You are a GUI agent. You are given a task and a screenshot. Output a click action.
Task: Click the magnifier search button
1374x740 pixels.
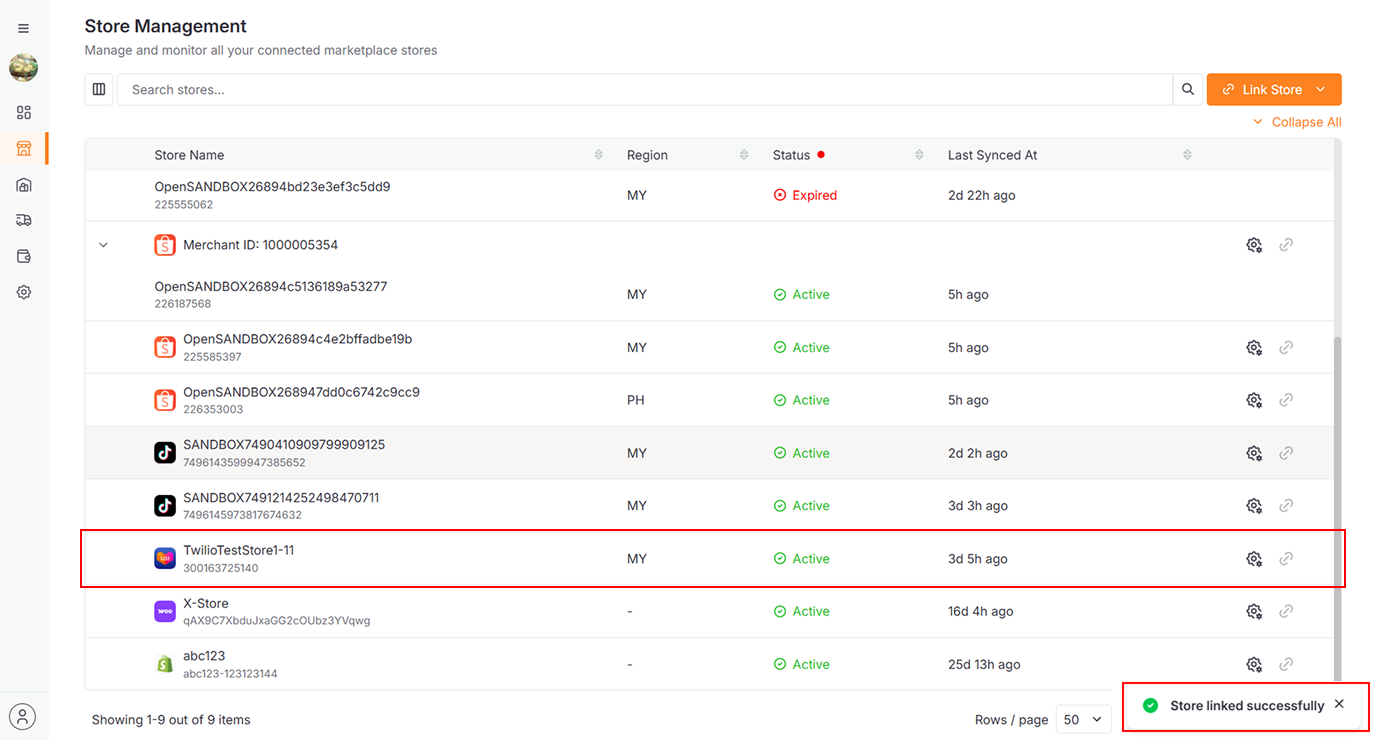tap(1187, 89)
